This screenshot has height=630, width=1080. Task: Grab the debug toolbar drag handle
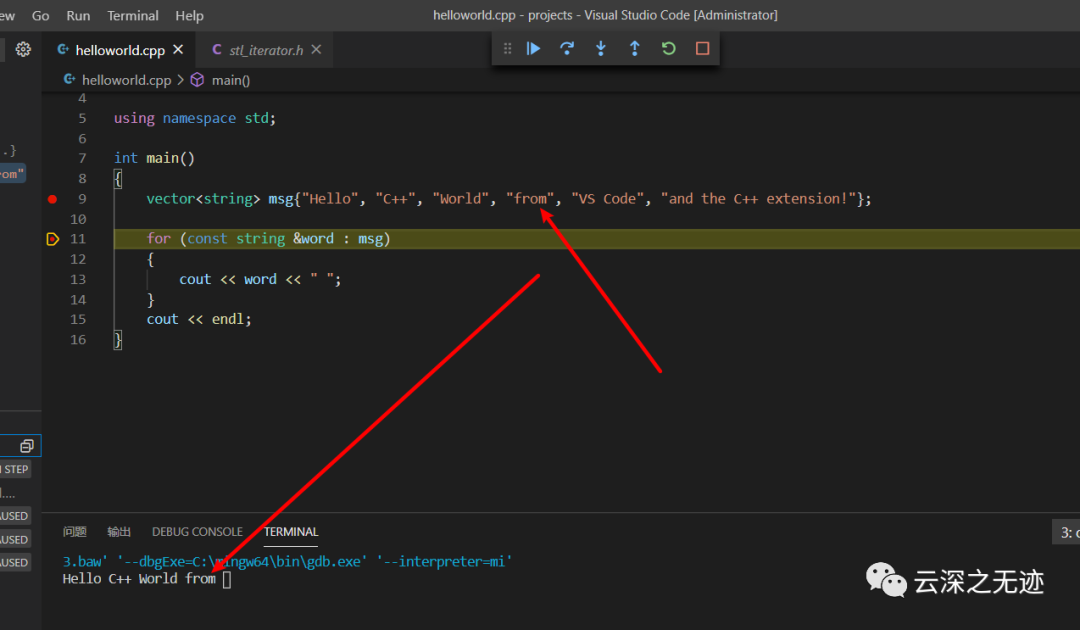coord(508,49)
